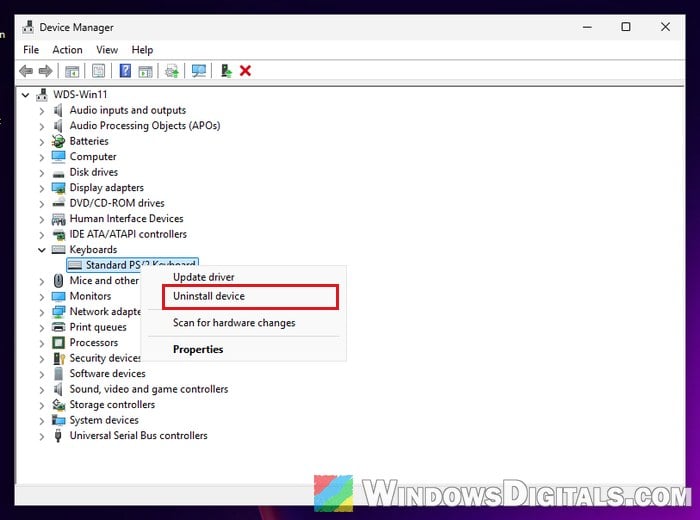Screen dimensions: 700x520
Task: Click the Back arrow toolbar icon
Action: coord(26,71)
